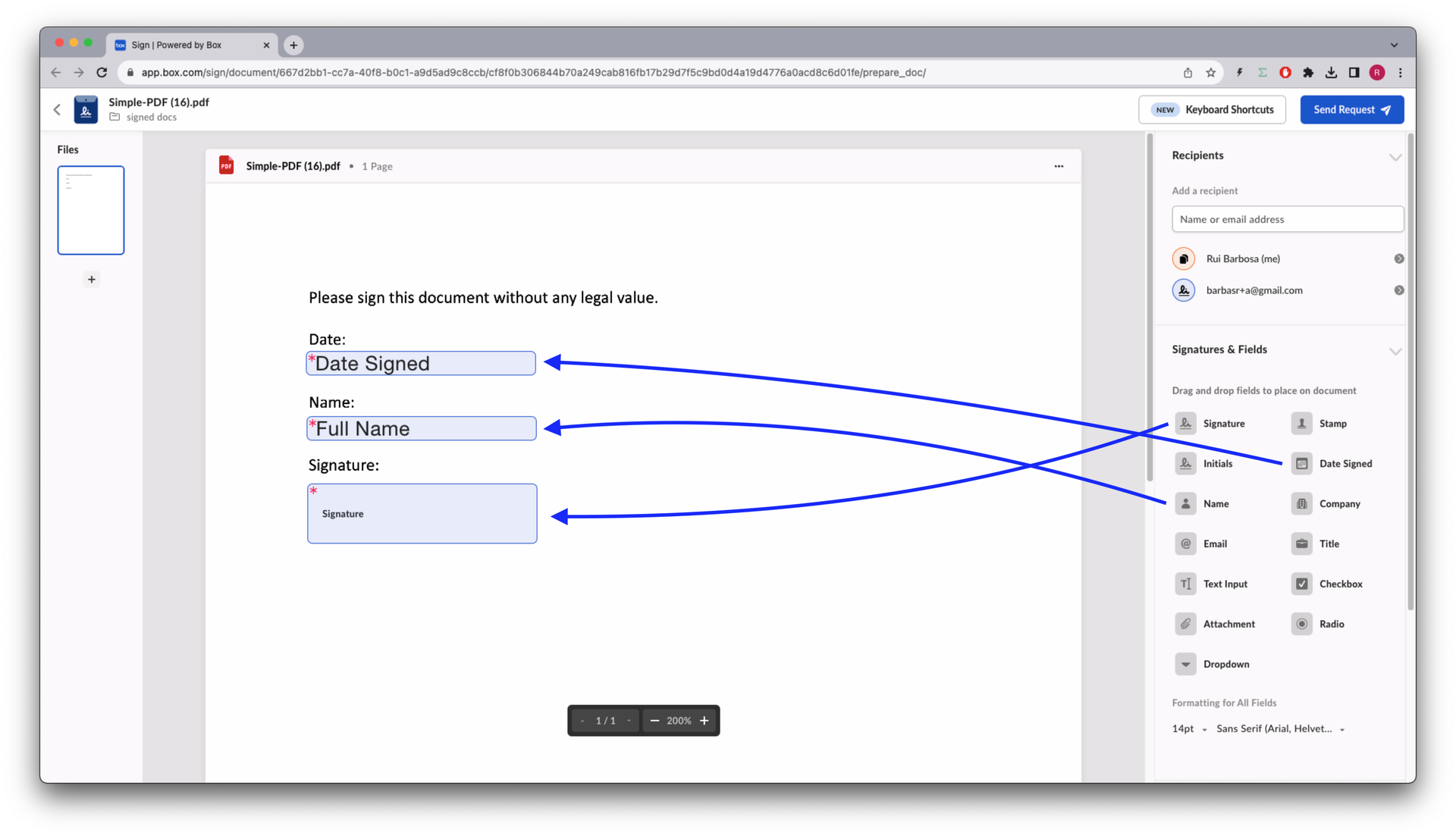
Task: Collapse the Signatures & Fields section
Action: click(x=1395, y=351)
